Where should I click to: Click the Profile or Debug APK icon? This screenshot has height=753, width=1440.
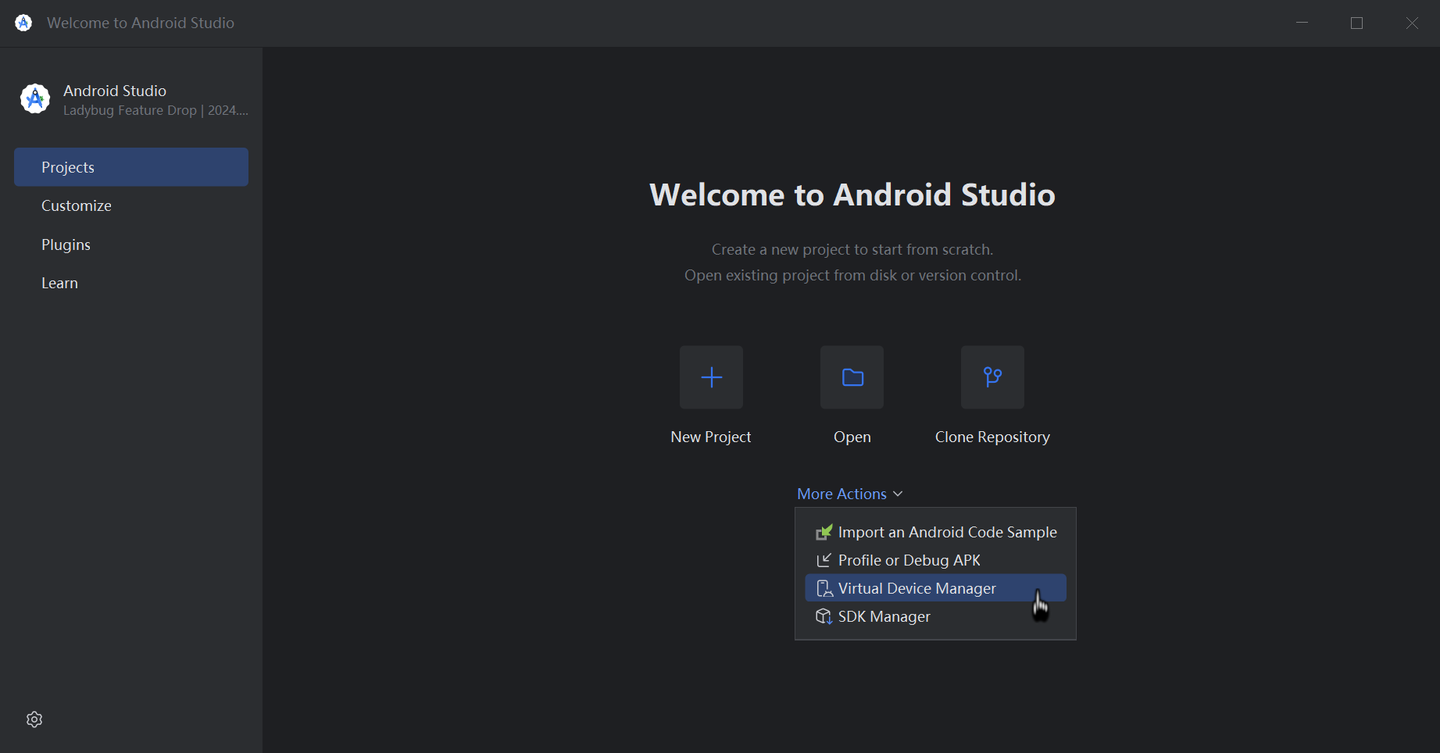coord(823,560)
